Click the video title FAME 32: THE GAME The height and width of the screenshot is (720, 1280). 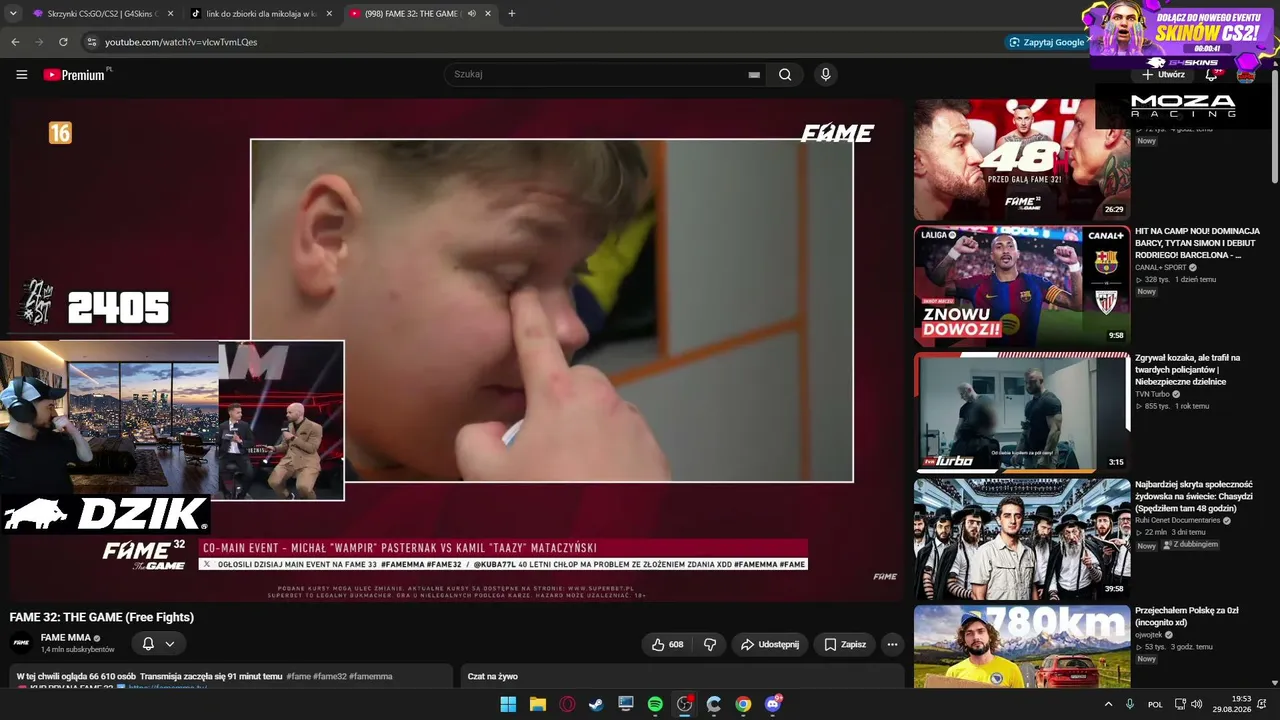tap(102, 617)
